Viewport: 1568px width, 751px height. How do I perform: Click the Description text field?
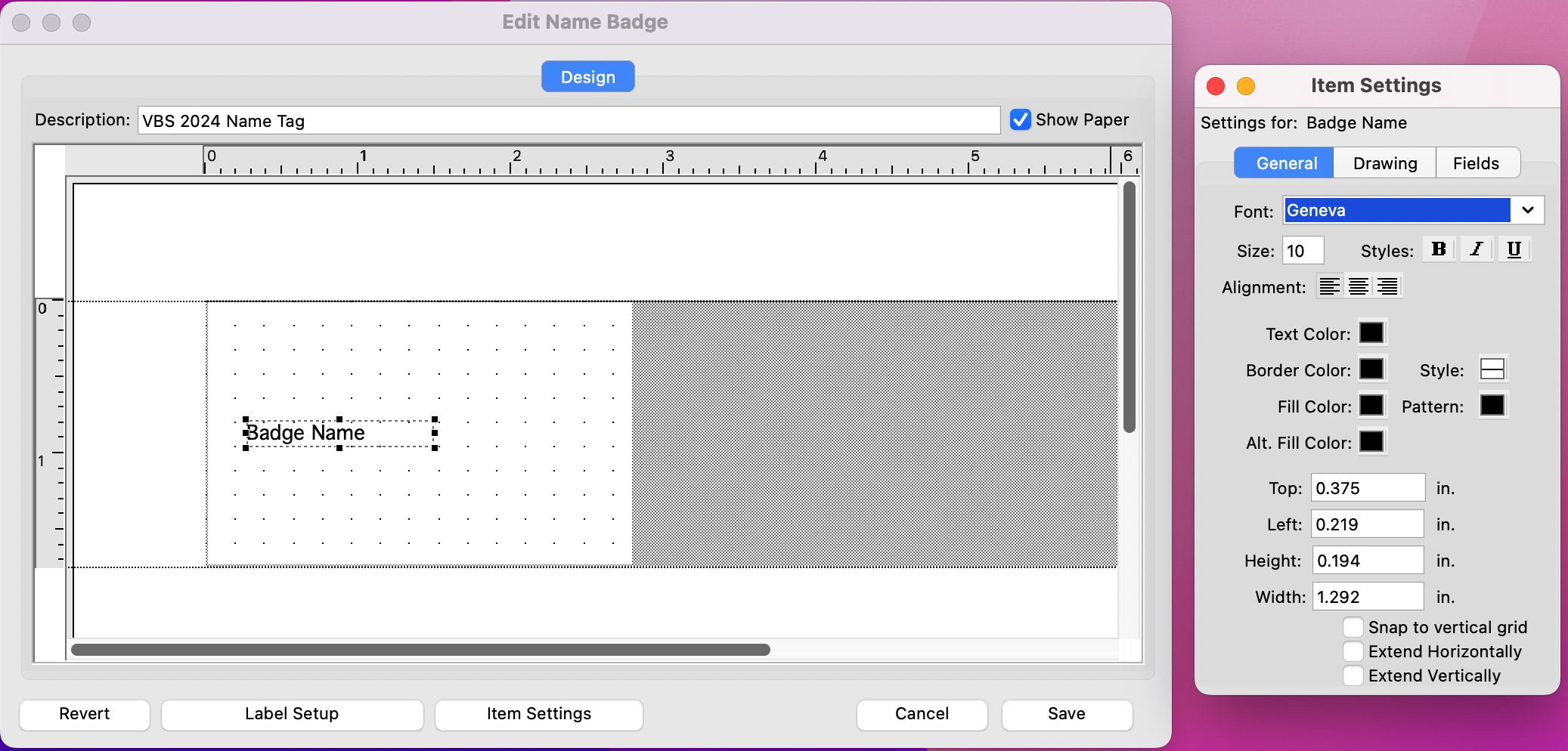[x=569, y=121]
